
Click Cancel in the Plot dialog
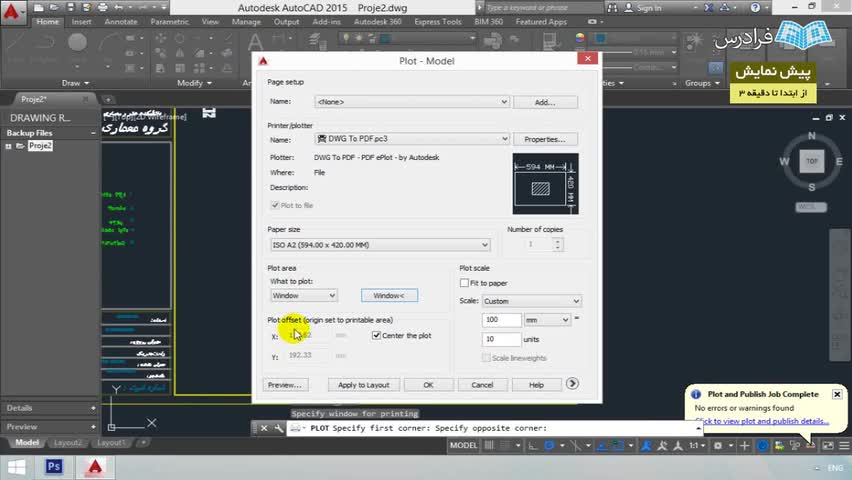482,385
